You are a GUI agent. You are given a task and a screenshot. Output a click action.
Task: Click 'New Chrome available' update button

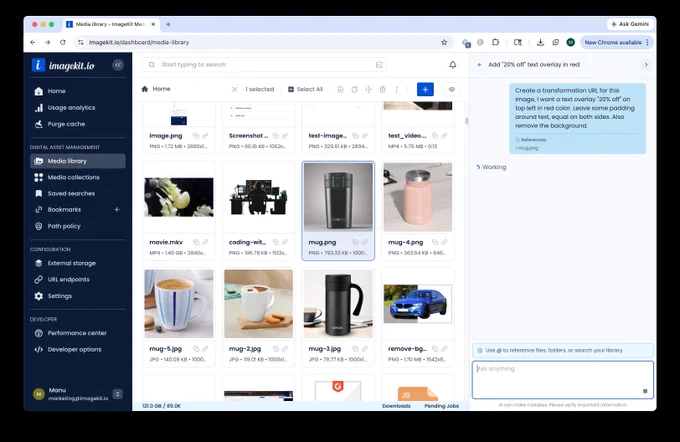pyautogui.click(x=616, y=43)
